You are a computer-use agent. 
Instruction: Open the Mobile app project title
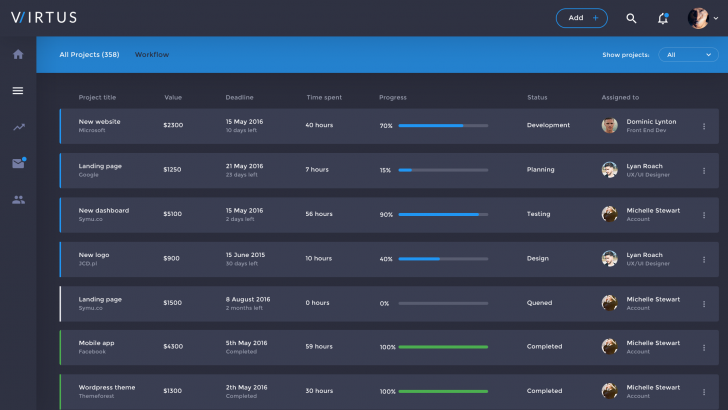tap(96, 343)
